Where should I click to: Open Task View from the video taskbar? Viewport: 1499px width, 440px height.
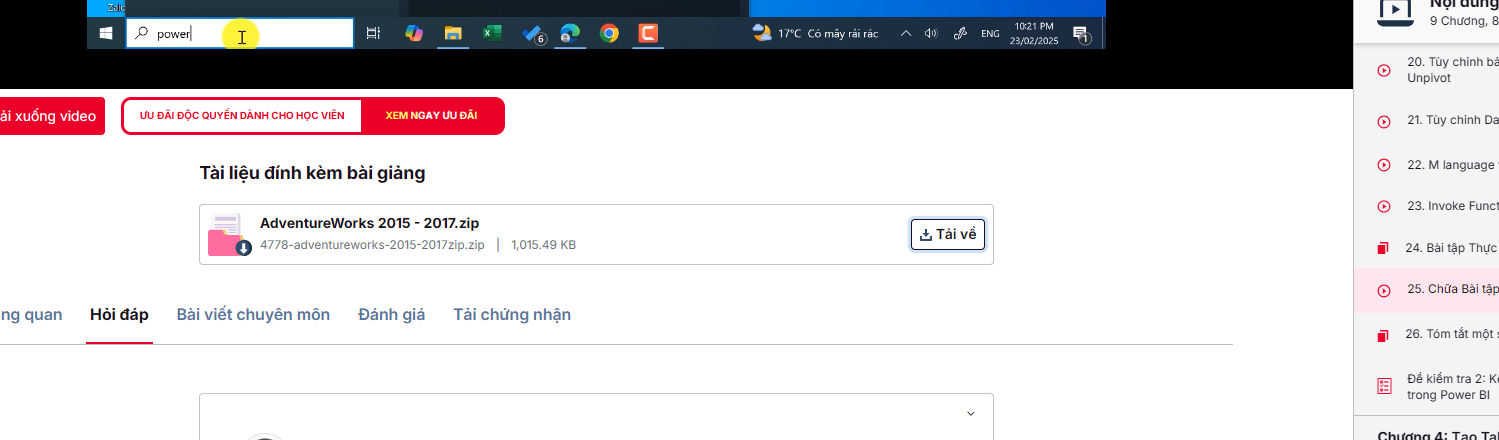373,34
